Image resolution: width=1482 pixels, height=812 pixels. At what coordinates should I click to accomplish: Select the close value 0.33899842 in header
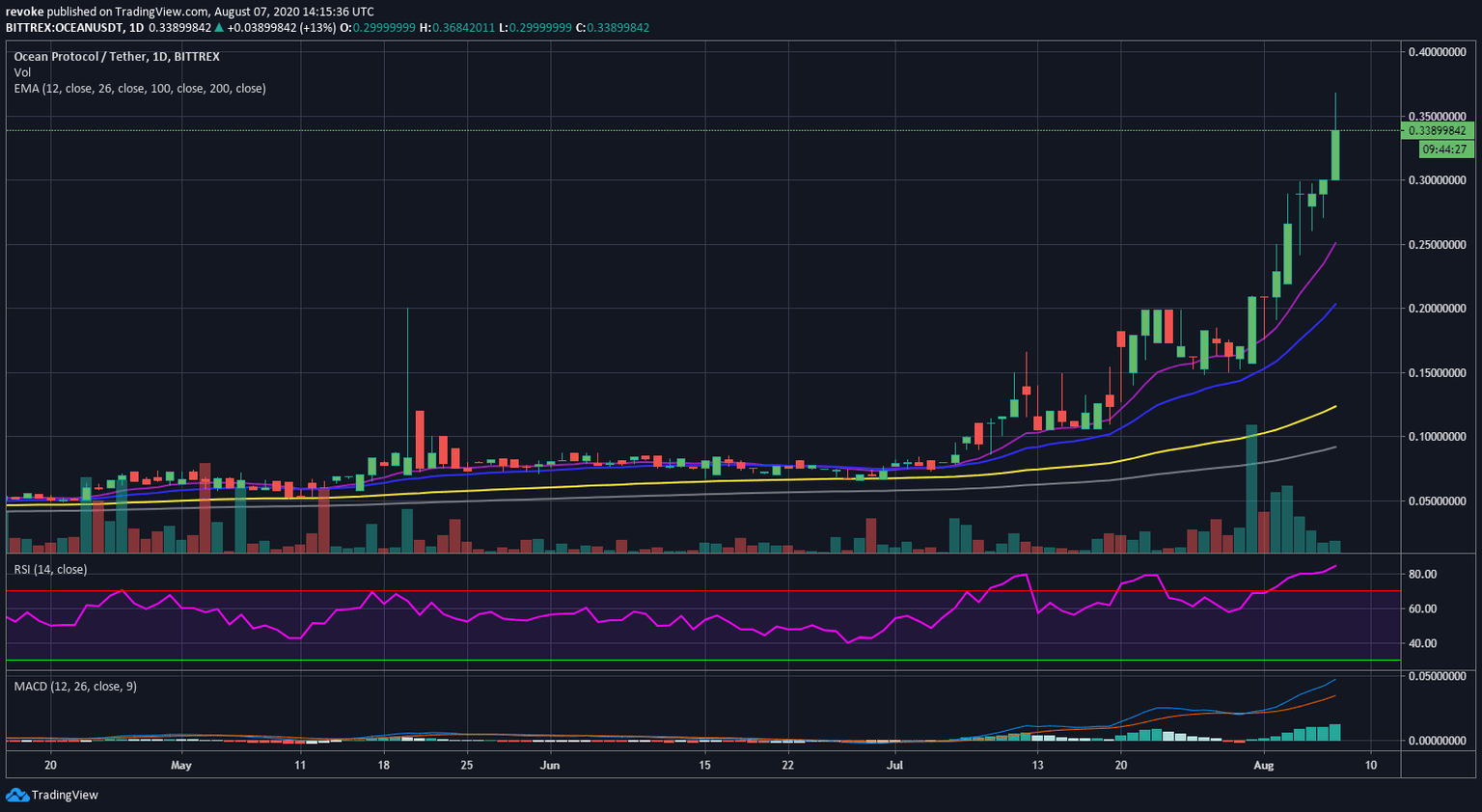click(617, 29)
